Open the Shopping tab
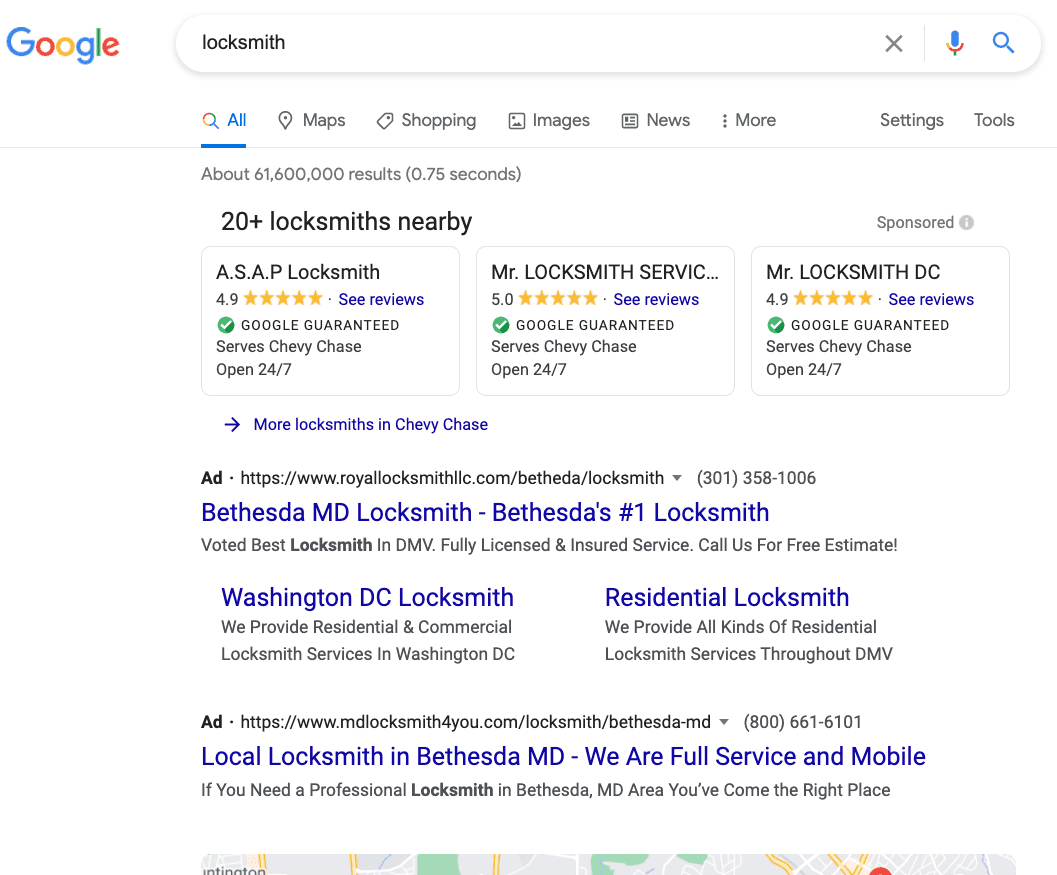 (426, 121)
